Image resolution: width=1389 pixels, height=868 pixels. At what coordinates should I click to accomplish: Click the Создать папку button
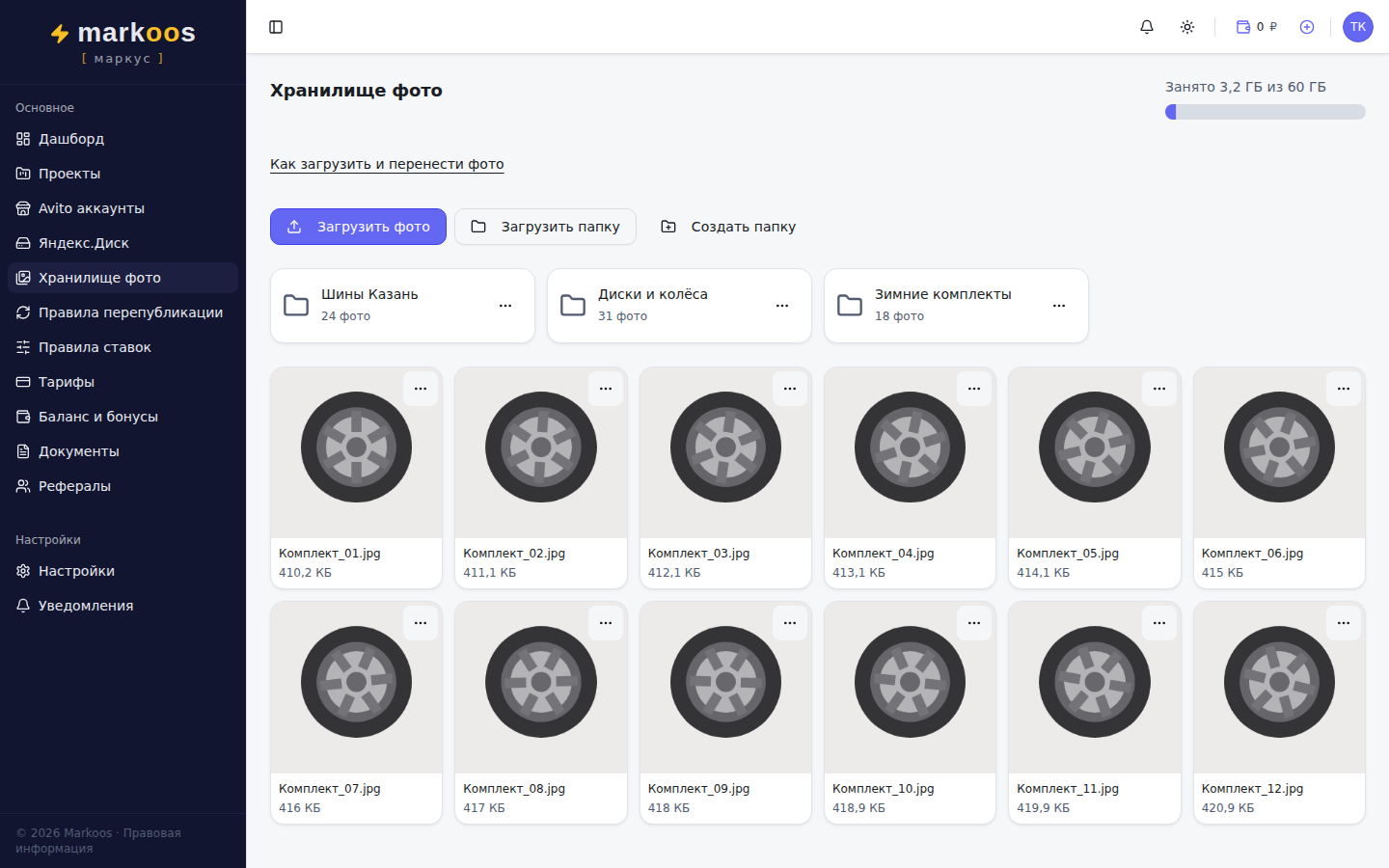pyautogui.click(x=728, y=227)
